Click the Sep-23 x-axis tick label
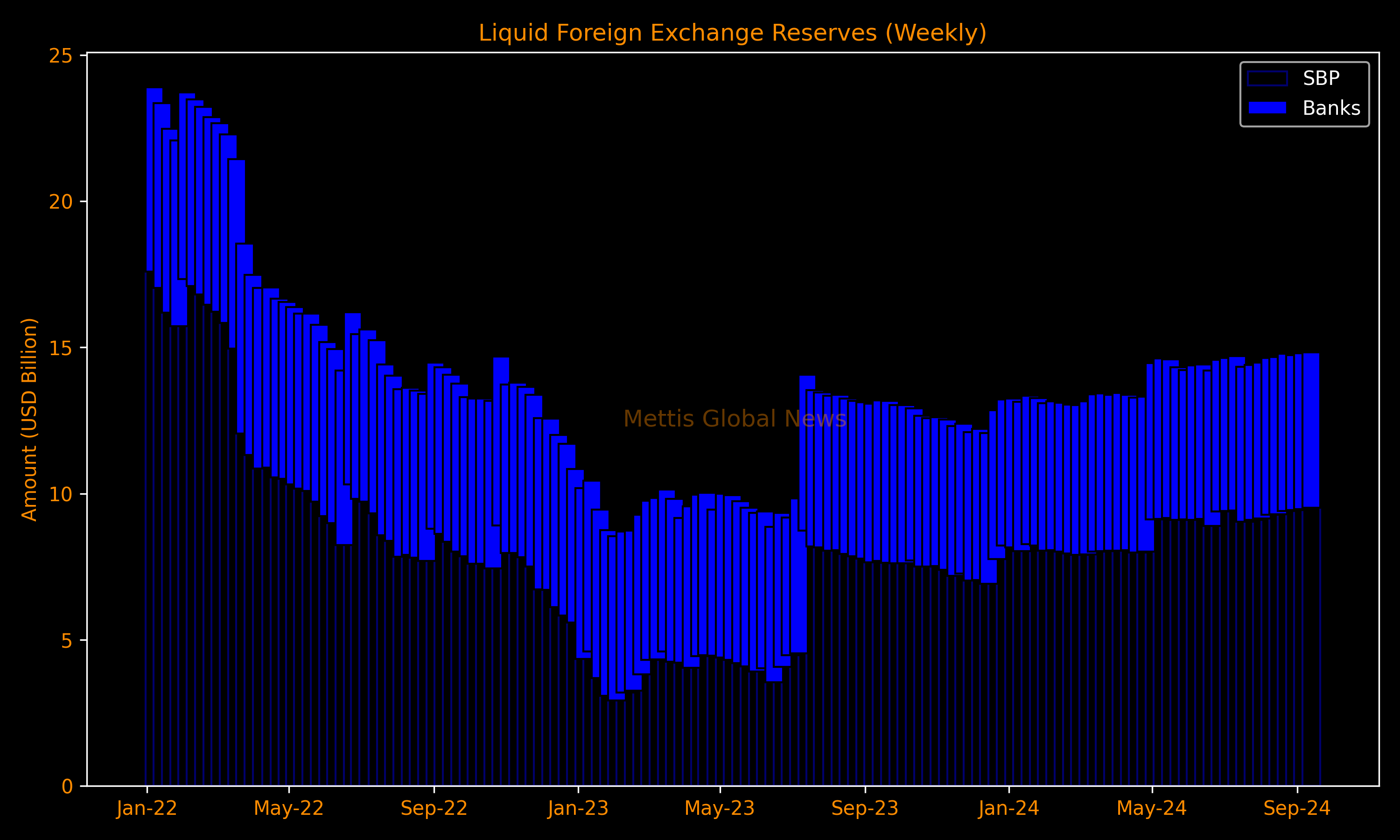 pos(865,808)
